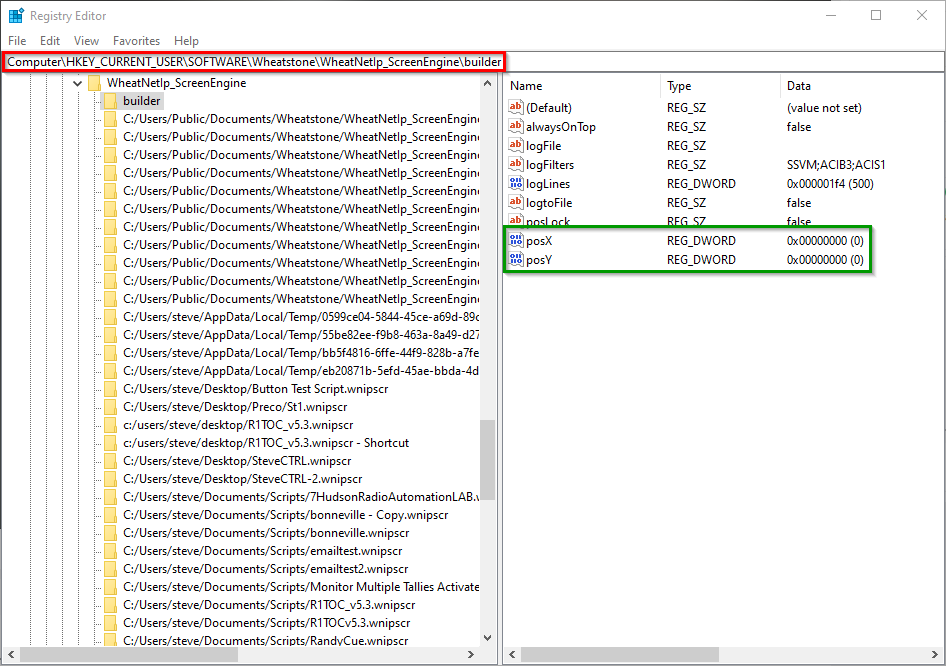Click the tree pane scroll down arrow
Screen dimensions: 946x666
click(488, 637)
